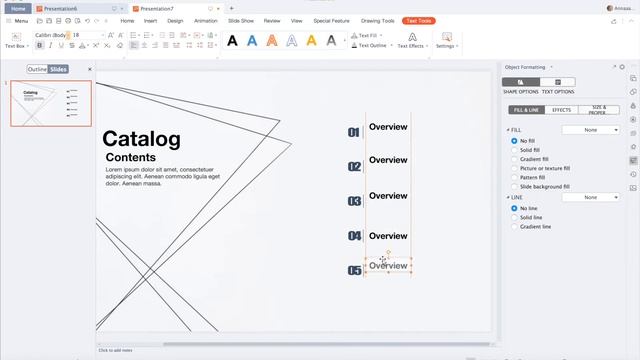640x360 pixels.
Task: Open the SIZE & PROPERTIES section tab
Action: tap(599, 110)
